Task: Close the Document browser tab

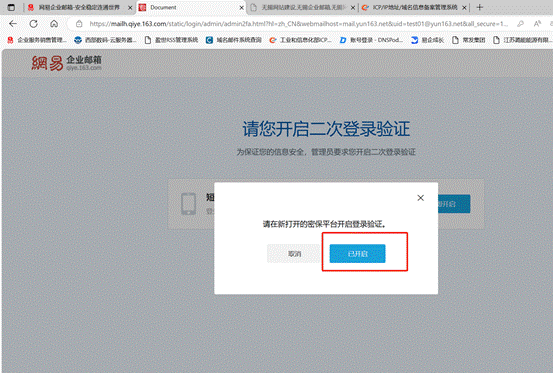Action: 242,7
